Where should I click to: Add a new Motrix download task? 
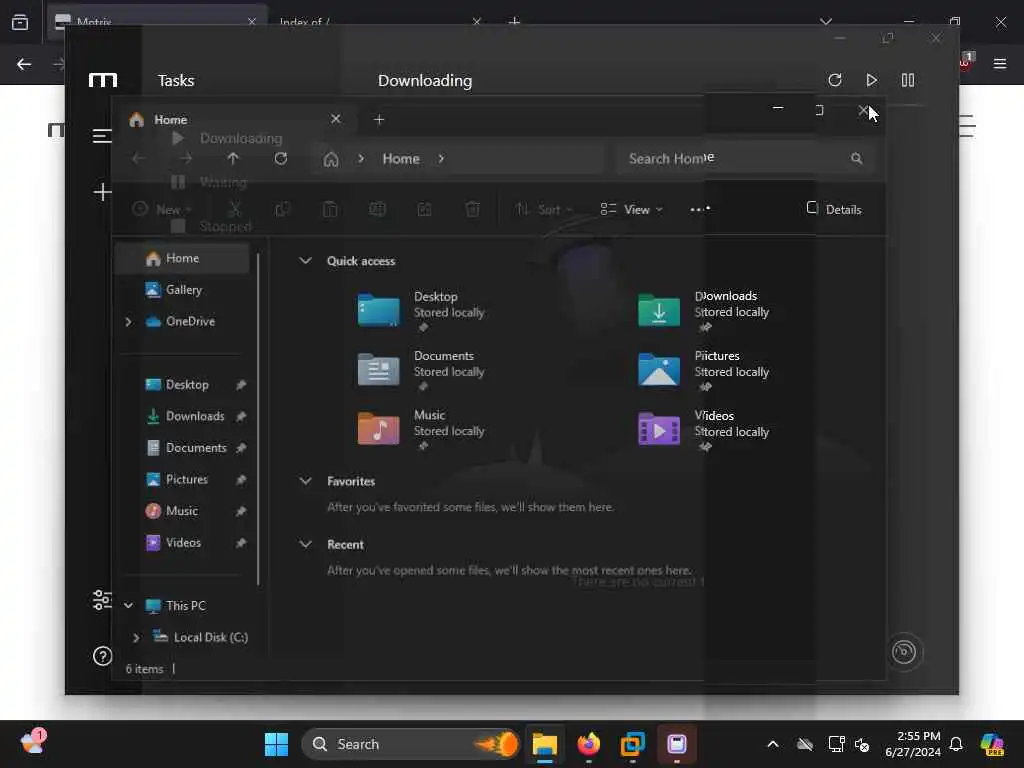click(103, 192)
